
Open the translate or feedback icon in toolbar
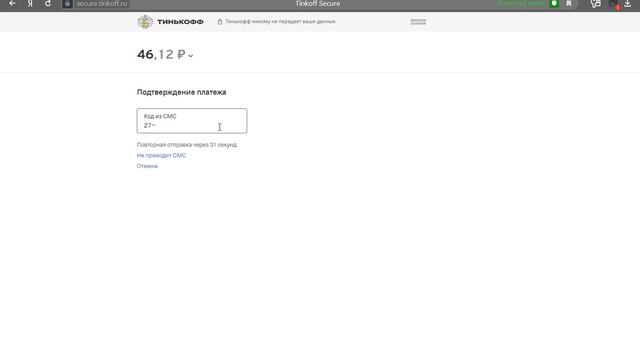(596, 4)
